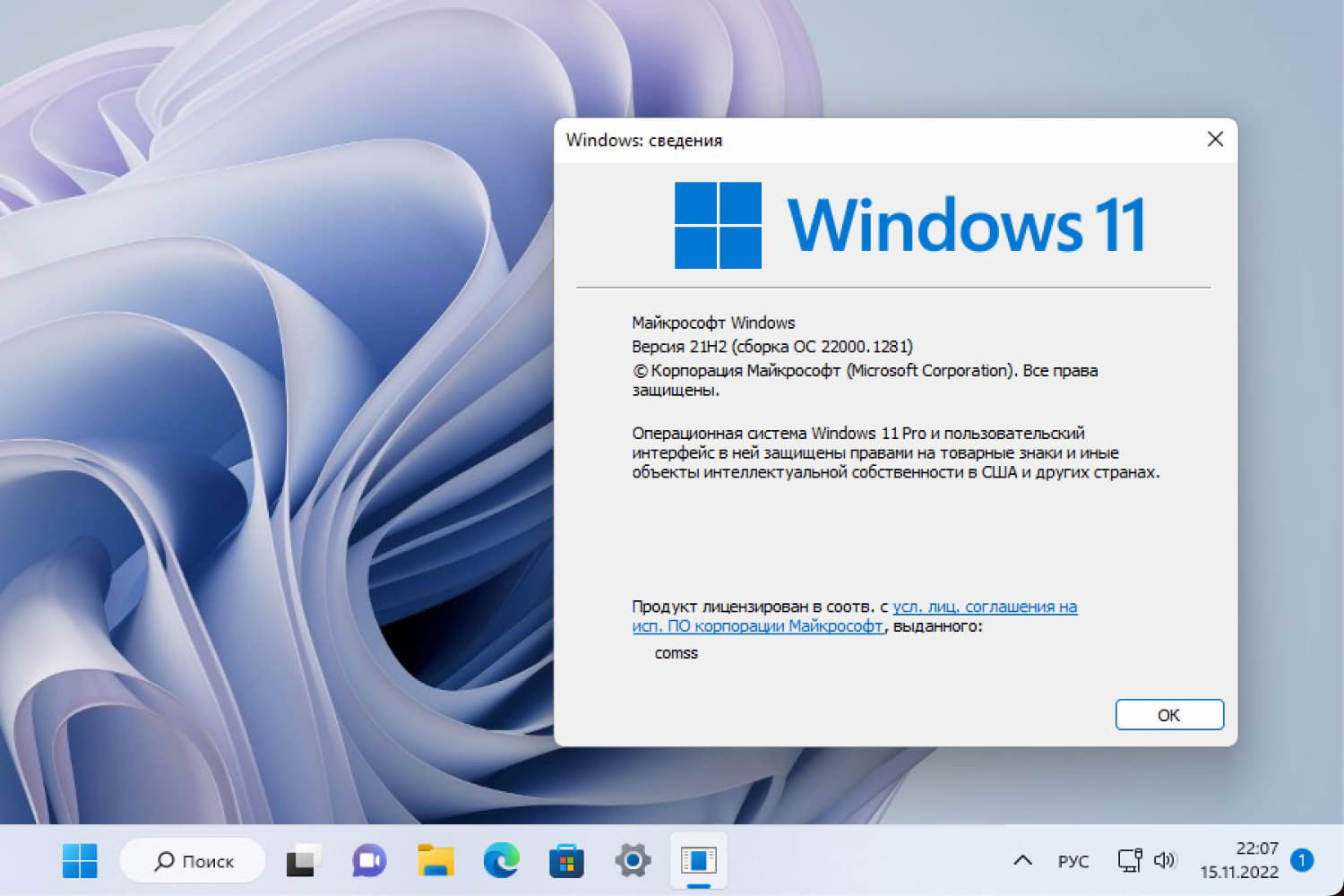Open Task View from the taskbar

click(x=304, y=861)
